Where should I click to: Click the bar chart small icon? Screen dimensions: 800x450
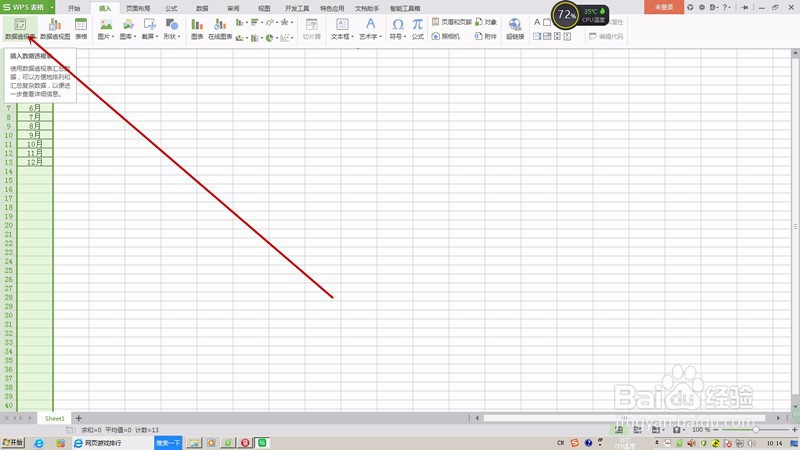pyautogui.click(x=254, y=22)
